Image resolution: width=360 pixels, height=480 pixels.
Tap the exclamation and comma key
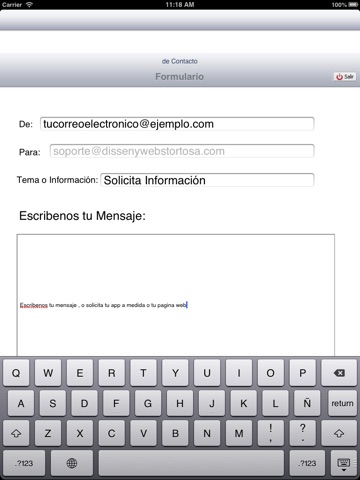coord(271,433)
